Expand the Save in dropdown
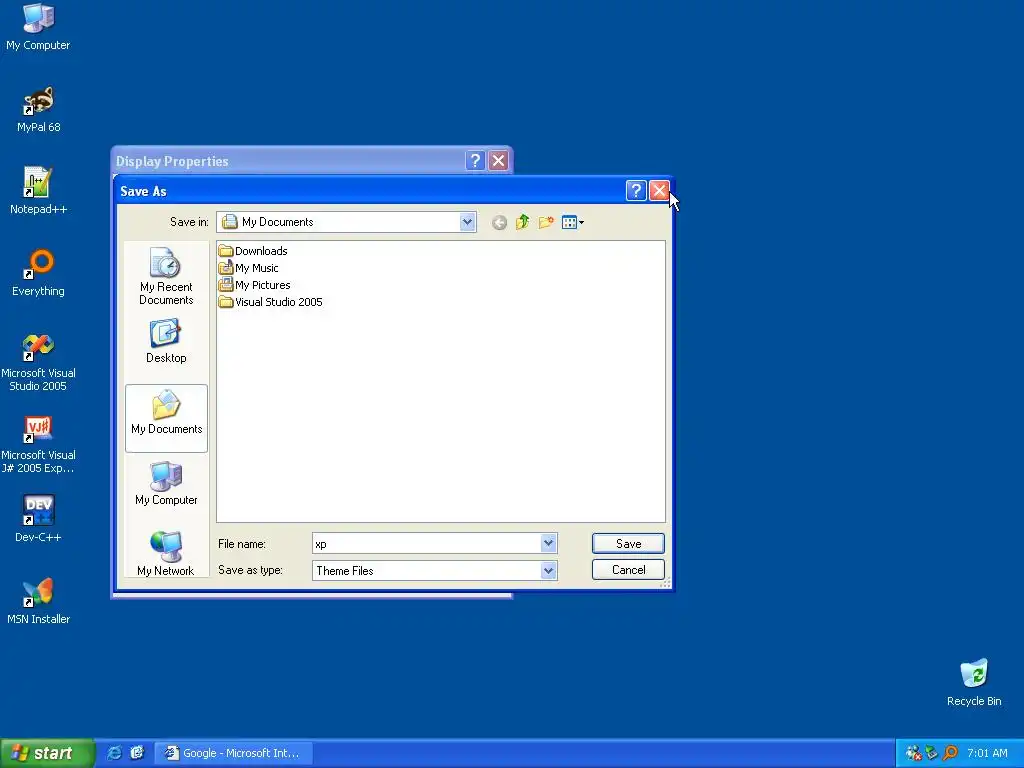Screen dimensions: 1024x768 click(467, 222)
